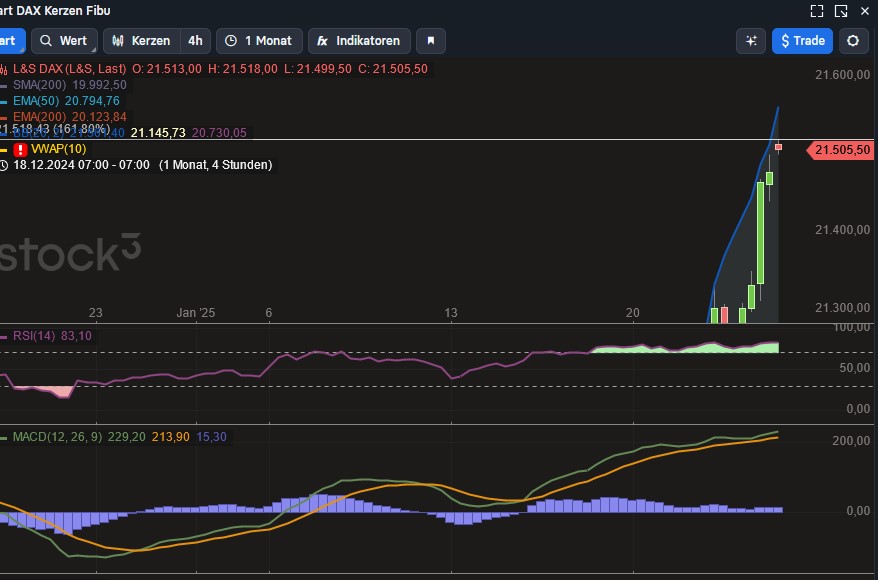Open the 1 Monat time range dropdown
Image resolution: width=878 pixels, height=580 pixels.
pyautogui.click(x=259, y=41)
